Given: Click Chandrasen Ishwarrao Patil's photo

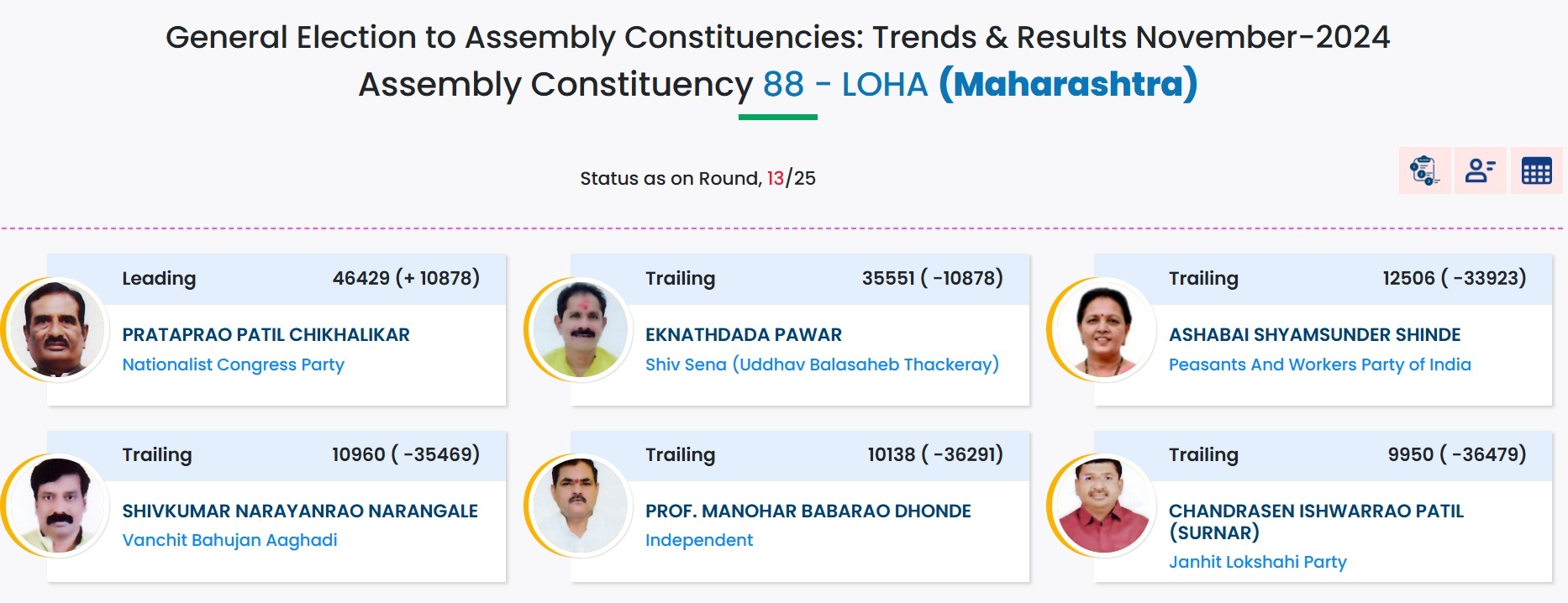Looking at the screenshot, I should (1103, 506).
